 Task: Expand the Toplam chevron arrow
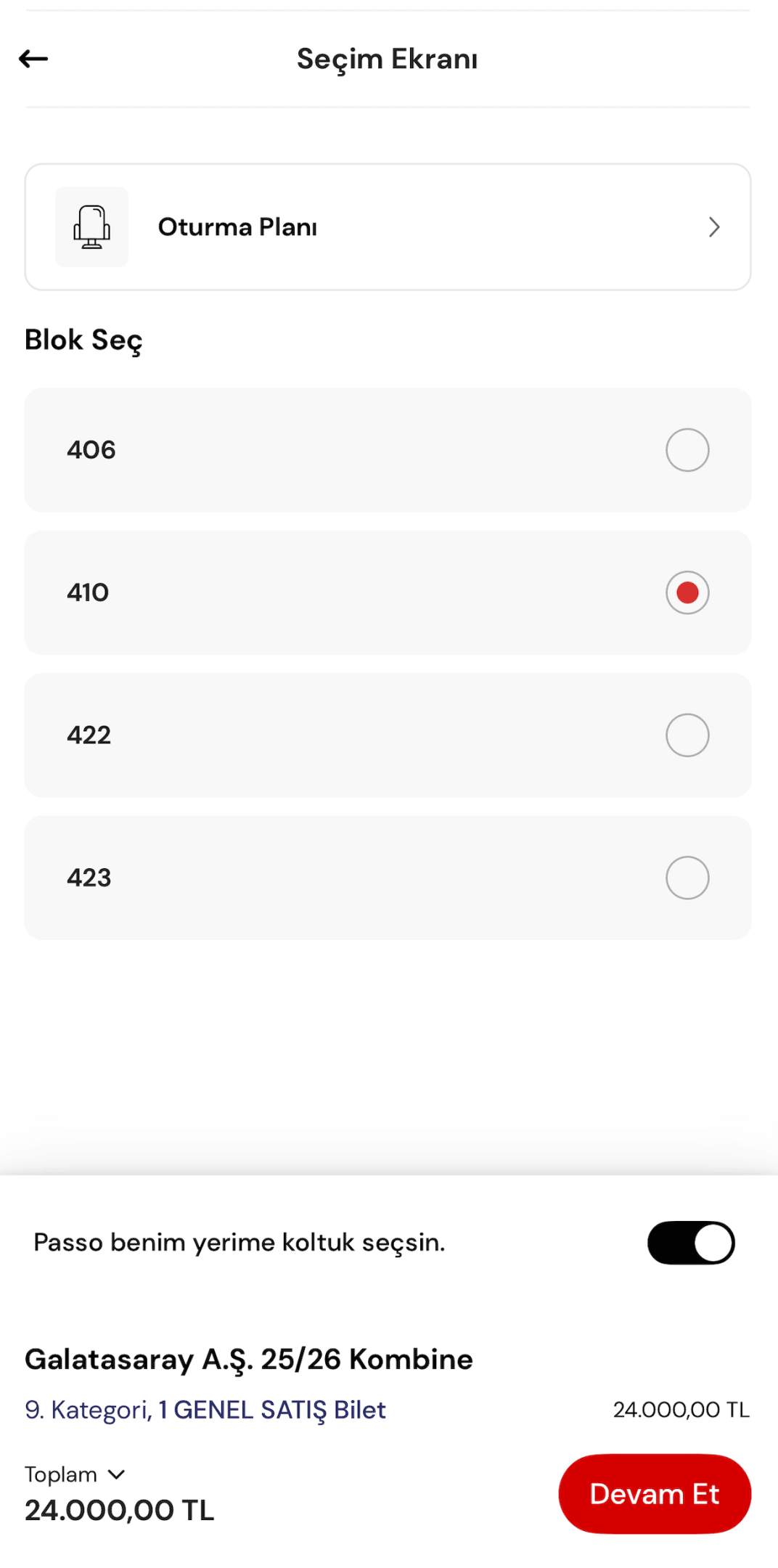click(x=116, y=1474)
